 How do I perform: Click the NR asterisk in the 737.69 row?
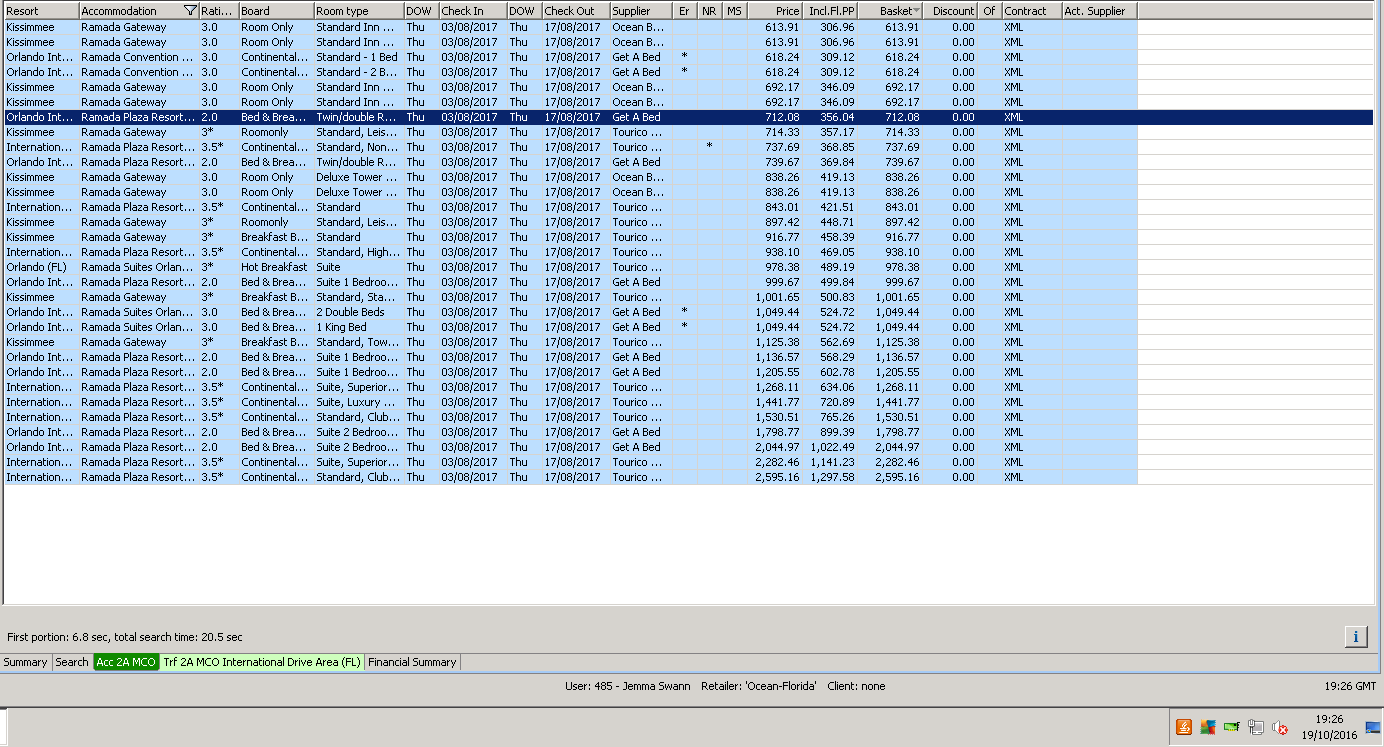(709, 146)
